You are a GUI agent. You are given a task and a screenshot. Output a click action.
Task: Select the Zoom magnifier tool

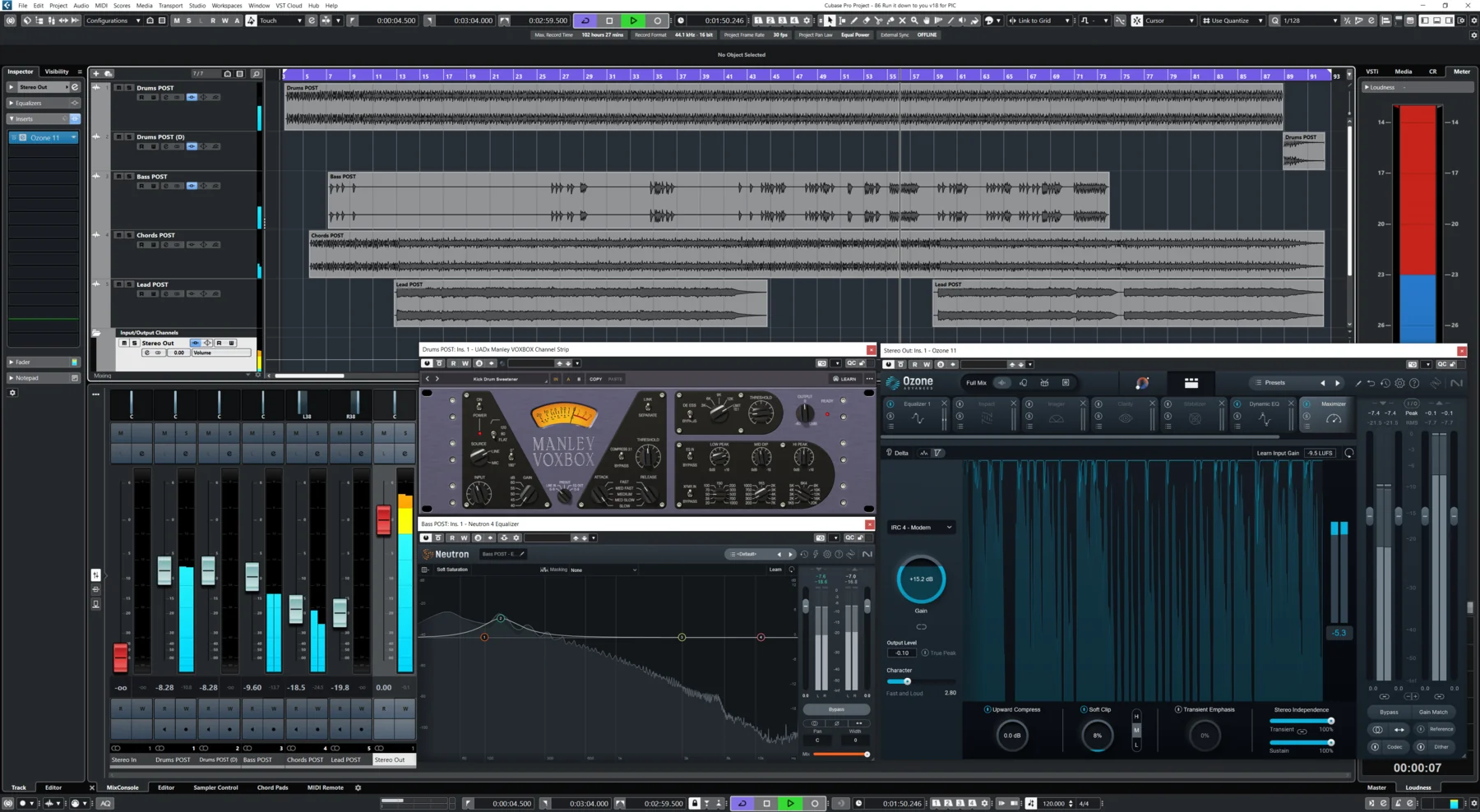(914, 21)
